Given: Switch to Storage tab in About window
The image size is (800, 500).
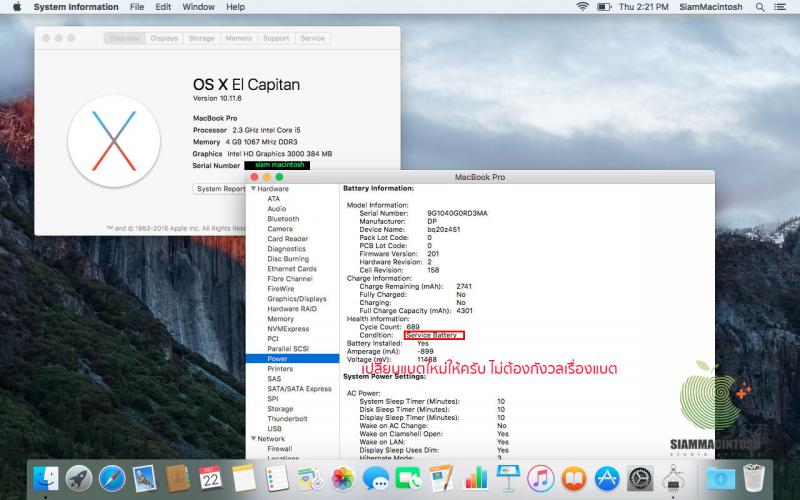Looking at the screenshot, I should (x=202, y=38).
